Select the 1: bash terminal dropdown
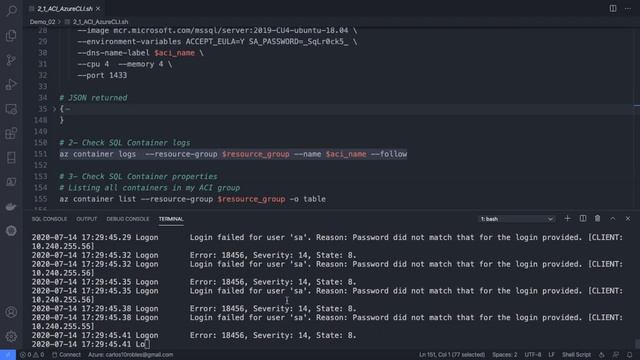 [x=516, y=219]
